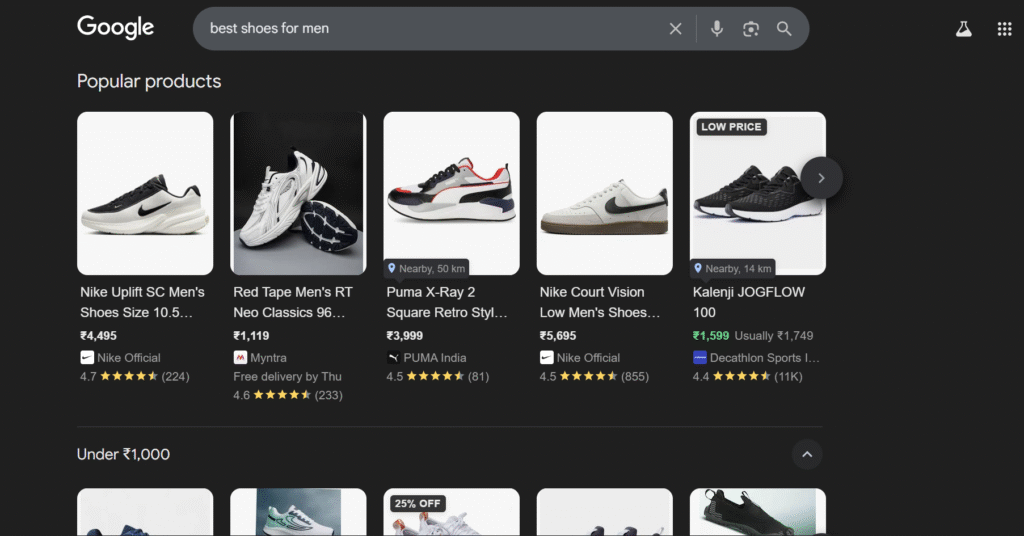Open Red Tape Men's RT Neo Classics
This screenshot has height=536, width=1024.
(x=290, y=302)
